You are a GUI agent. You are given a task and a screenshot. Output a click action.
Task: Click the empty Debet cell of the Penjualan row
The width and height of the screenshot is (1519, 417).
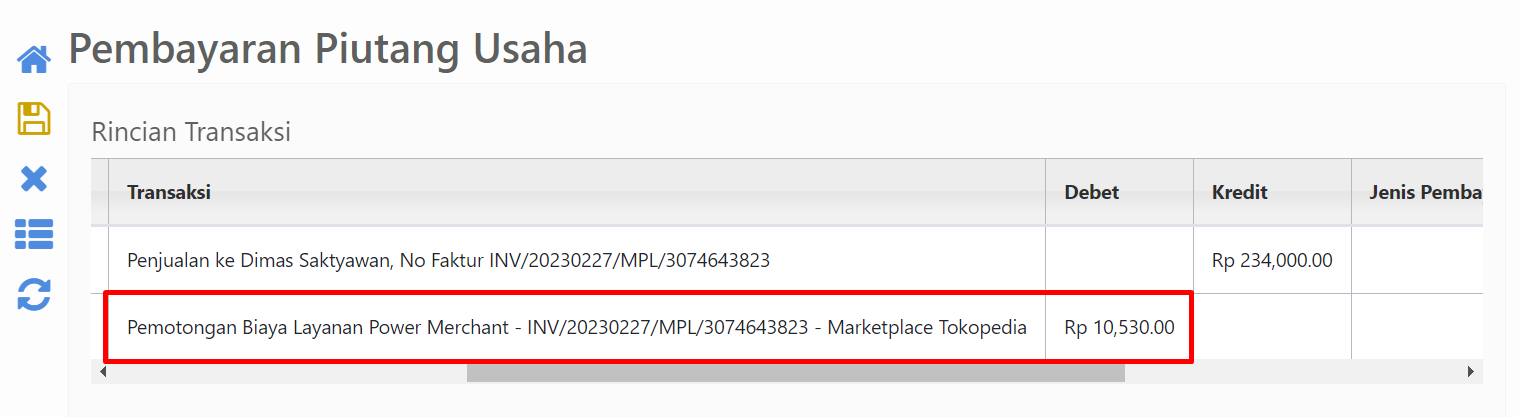point(1119,260)
